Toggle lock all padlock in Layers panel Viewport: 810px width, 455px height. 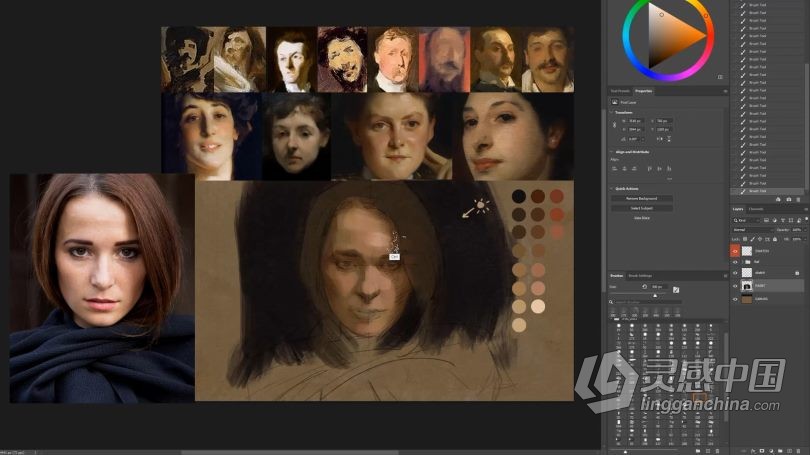(x=775, y=239)
